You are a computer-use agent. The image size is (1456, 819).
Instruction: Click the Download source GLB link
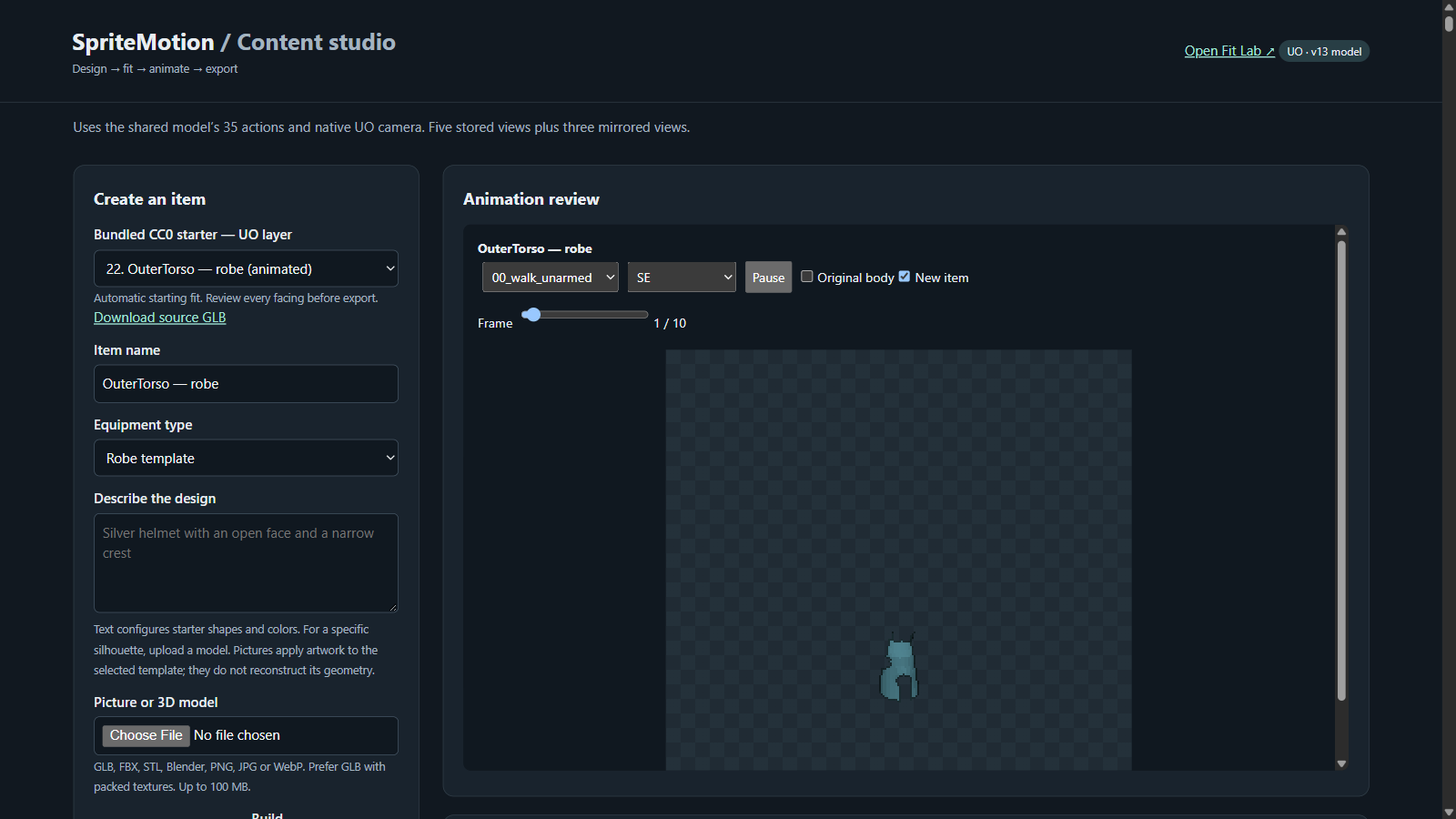click(x=160, y=318)
